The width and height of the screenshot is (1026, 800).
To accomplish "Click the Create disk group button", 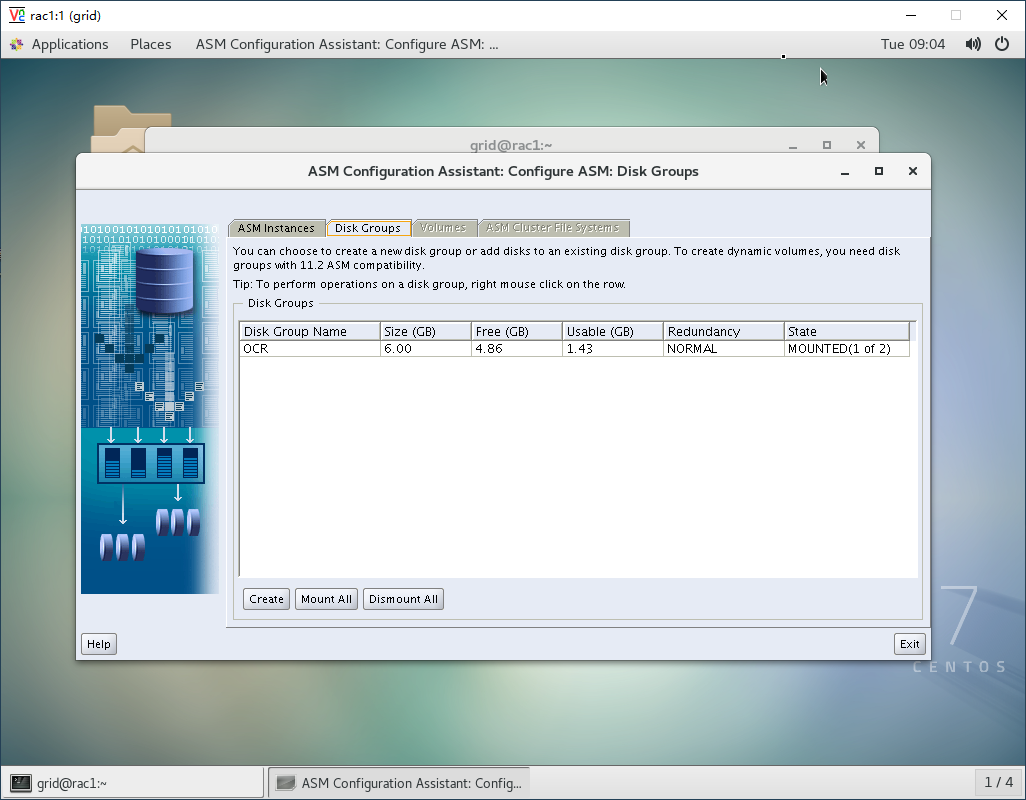I will coord(266,599).
